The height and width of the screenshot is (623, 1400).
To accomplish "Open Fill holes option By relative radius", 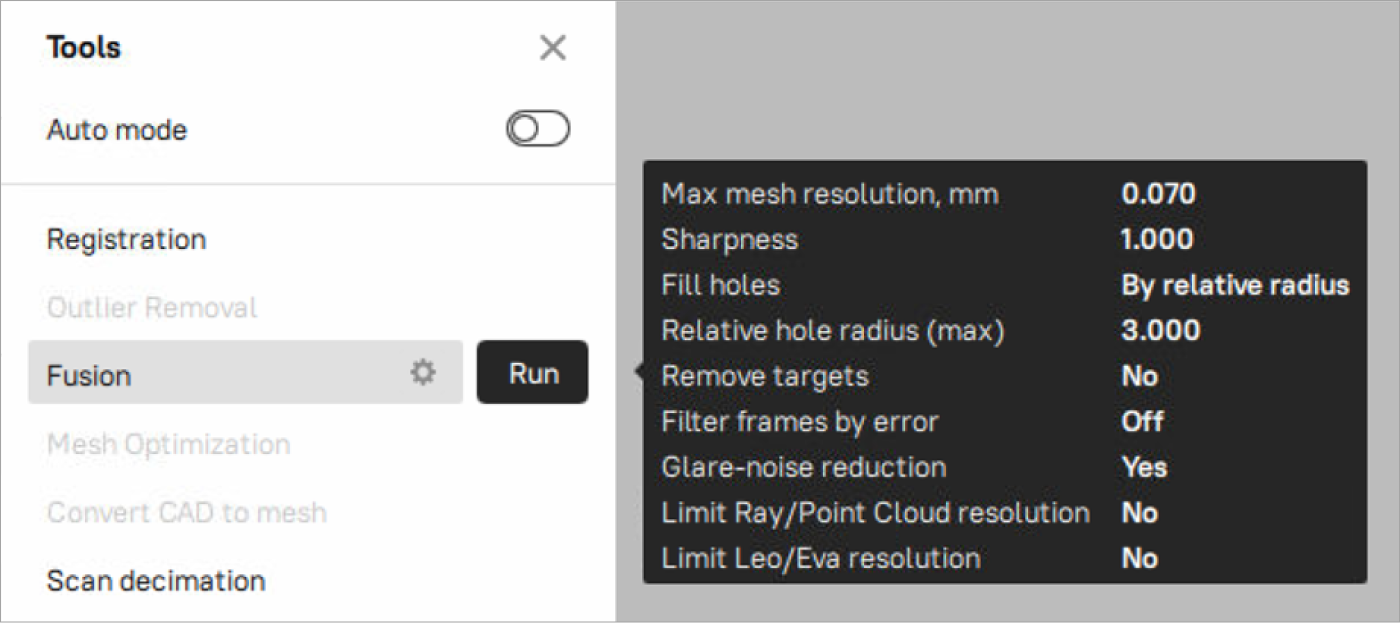I will point(1235,285).
